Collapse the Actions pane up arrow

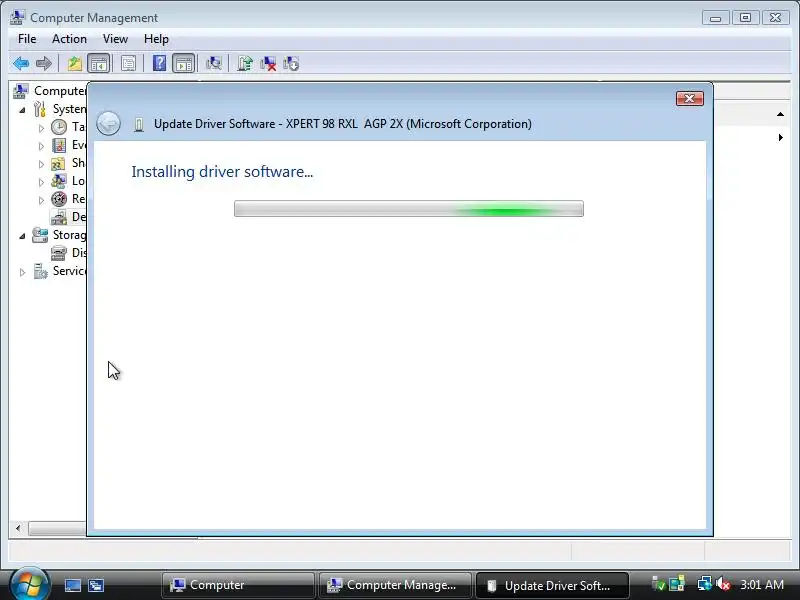[781, 114]
